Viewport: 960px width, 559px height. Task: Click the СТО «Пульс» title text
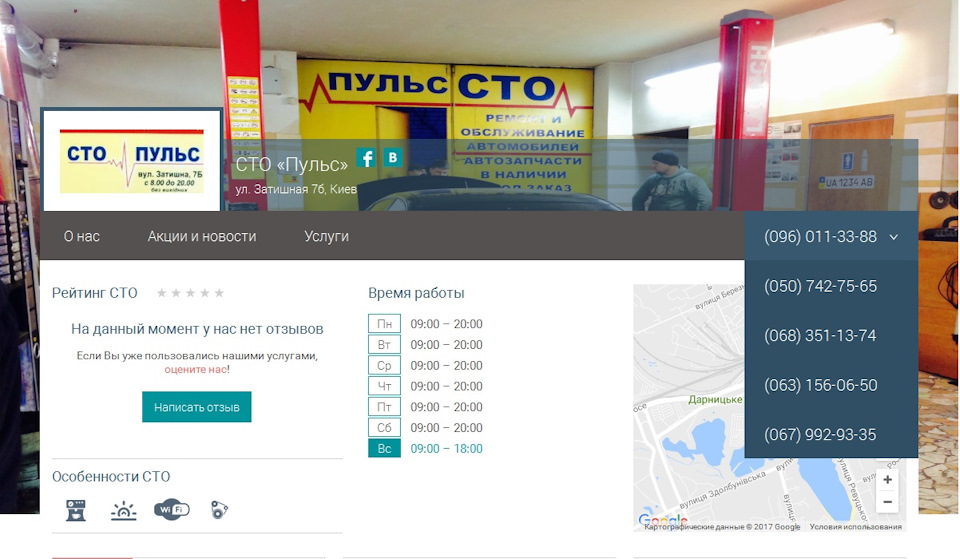tap(291, 165)
